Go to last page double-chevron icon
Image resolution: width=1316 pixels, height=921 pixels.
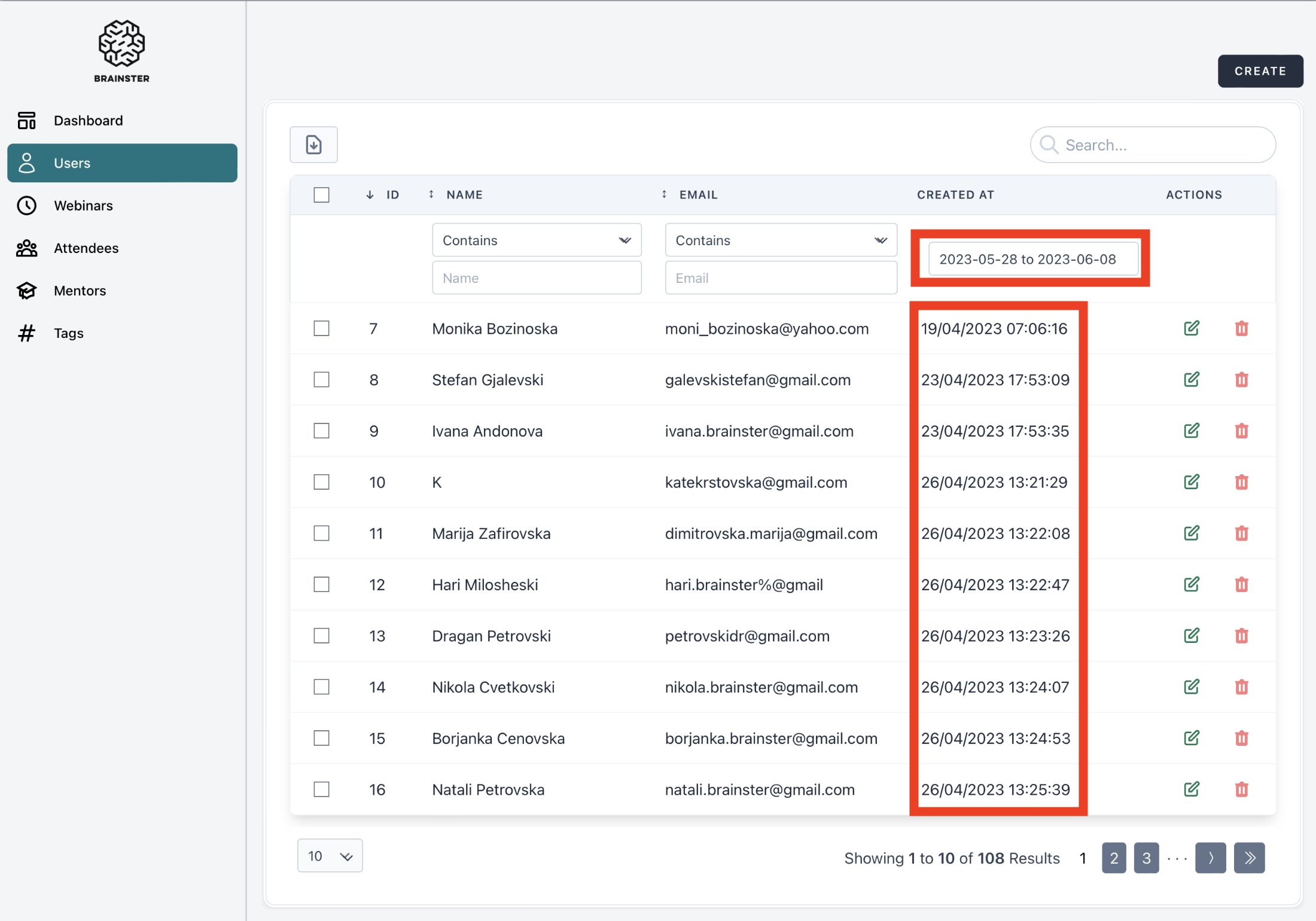pos(1249,858)
